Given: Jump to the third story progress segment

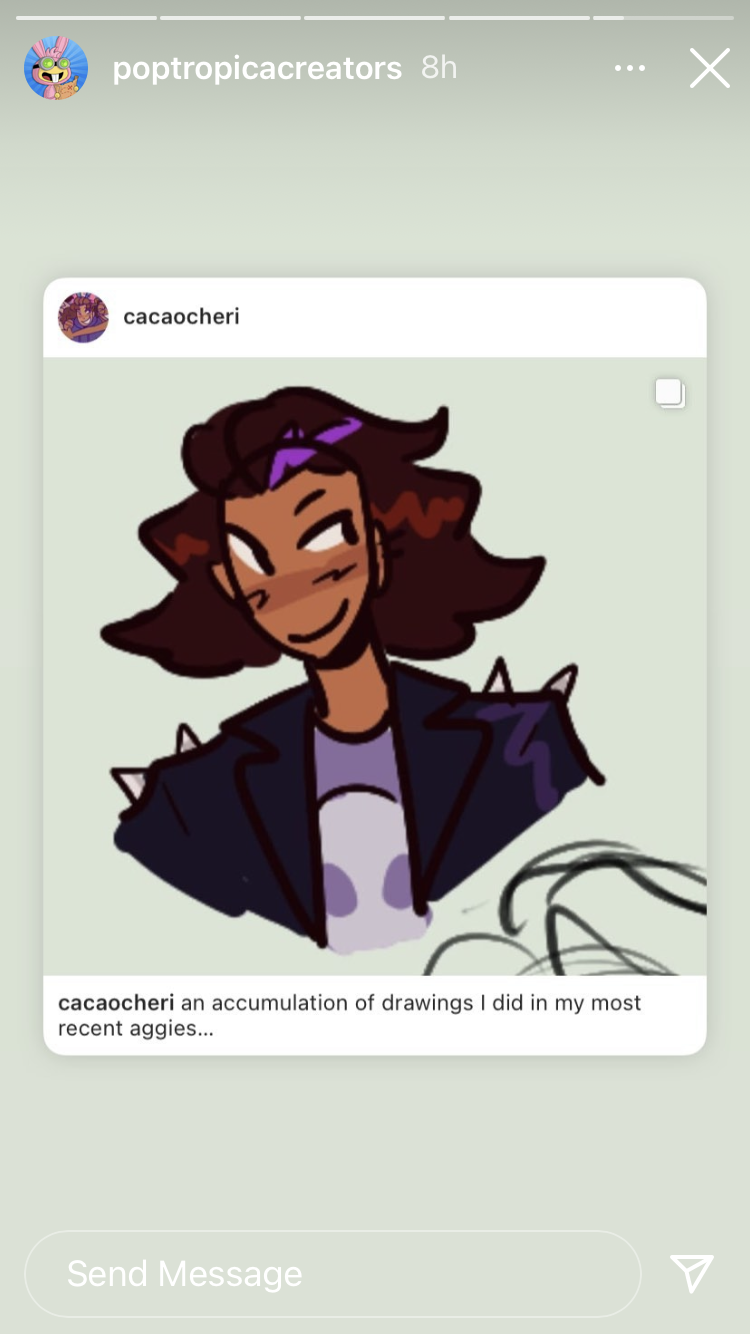Looking at the screenshot, I should point(374,17).
